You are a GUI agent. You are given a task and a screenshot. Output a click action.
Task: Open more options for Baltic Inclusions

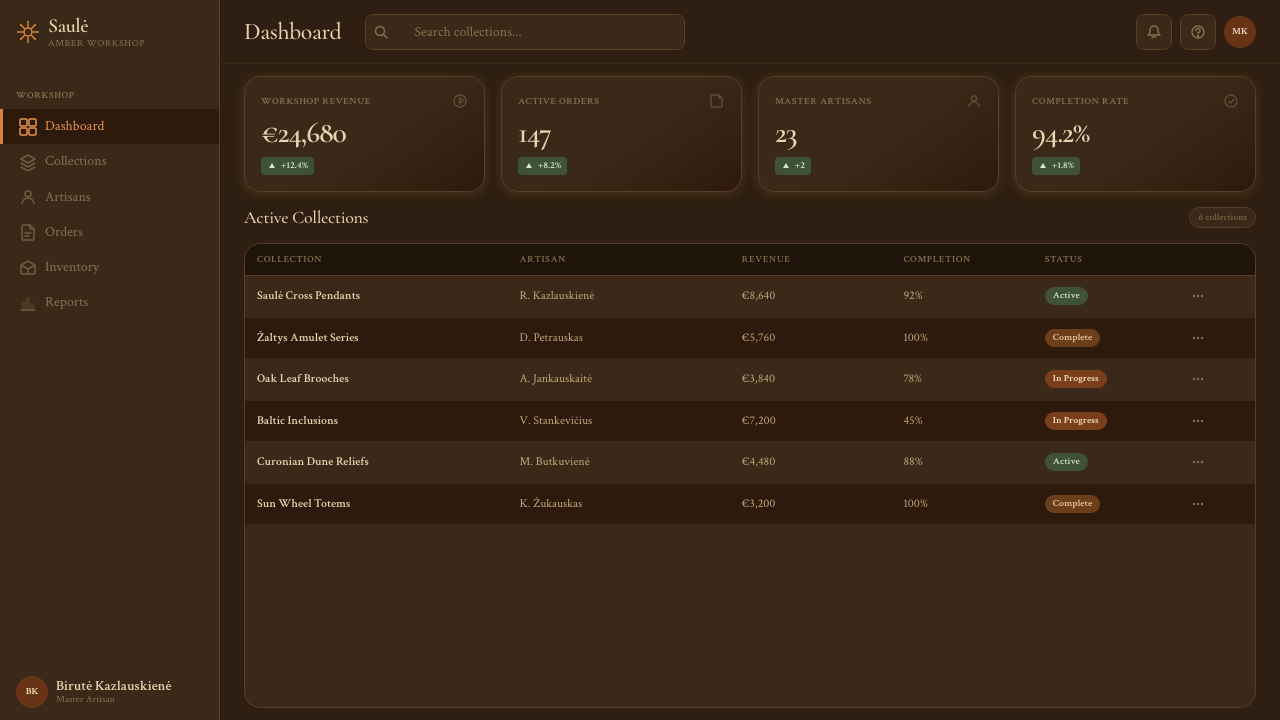click(1198, 421)
